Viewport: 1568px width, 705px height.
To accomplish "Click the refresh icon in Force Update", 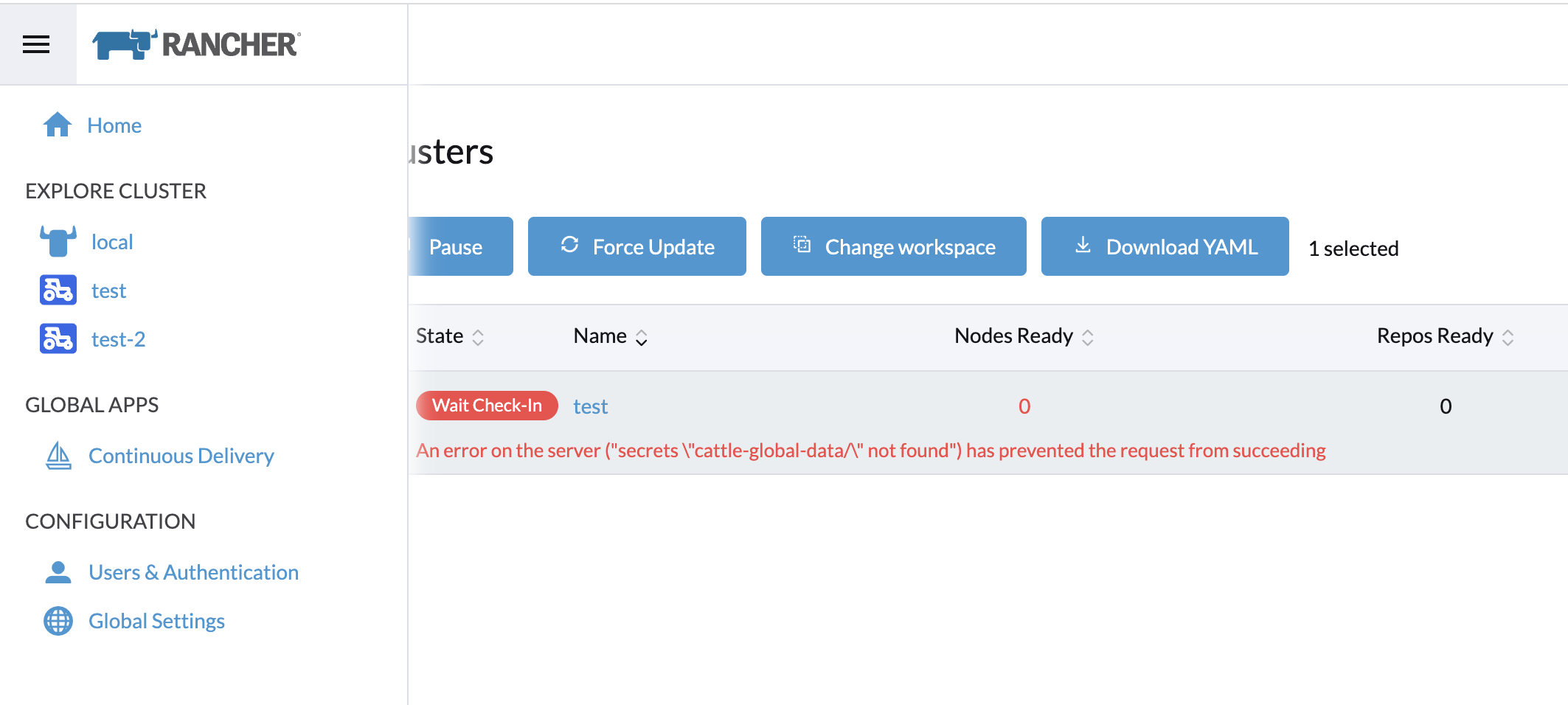I will [x=569, y=244].
